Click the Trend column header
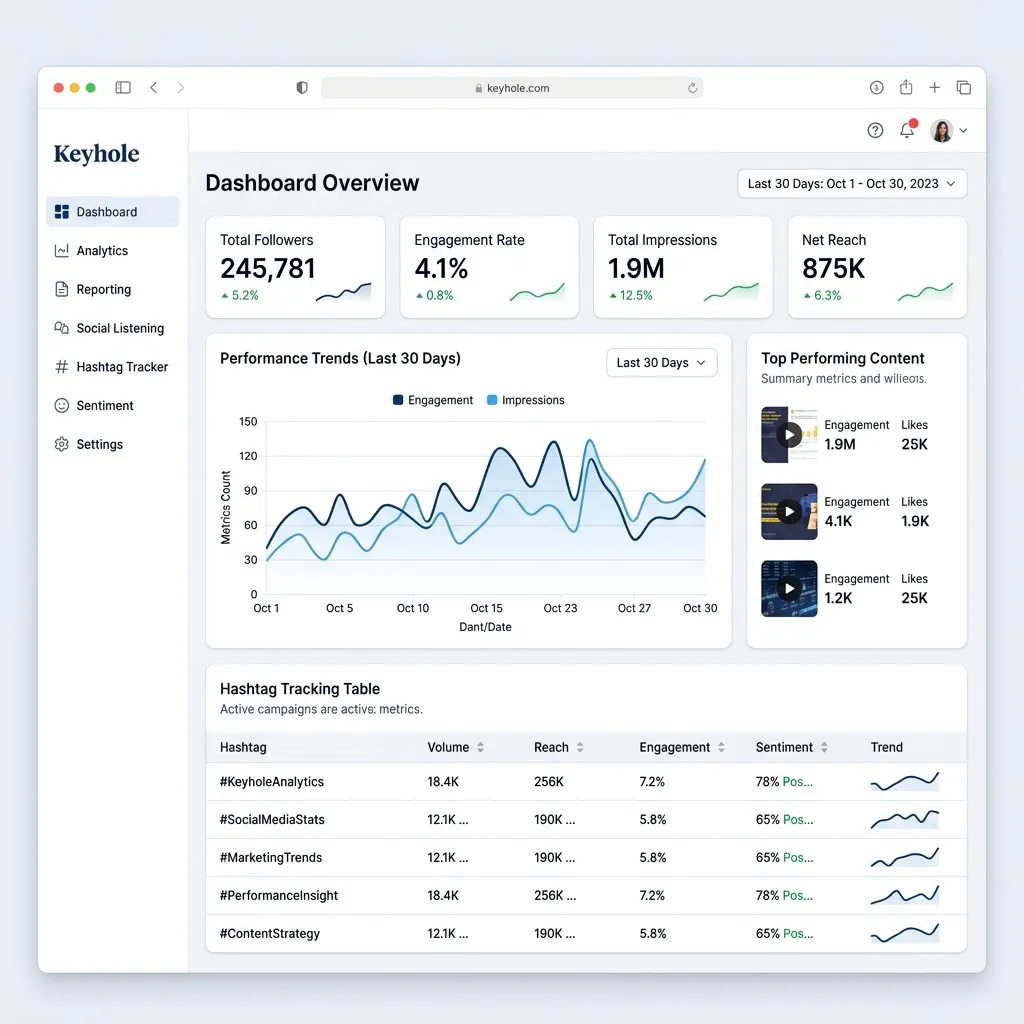 pyautogui.click(x=886, y=747)
